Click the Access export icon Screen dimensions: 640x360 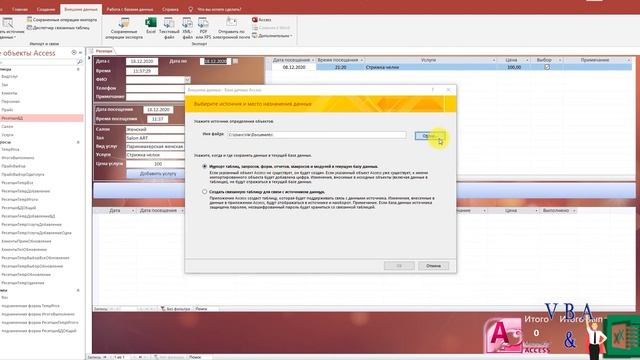tap(262, 20)
